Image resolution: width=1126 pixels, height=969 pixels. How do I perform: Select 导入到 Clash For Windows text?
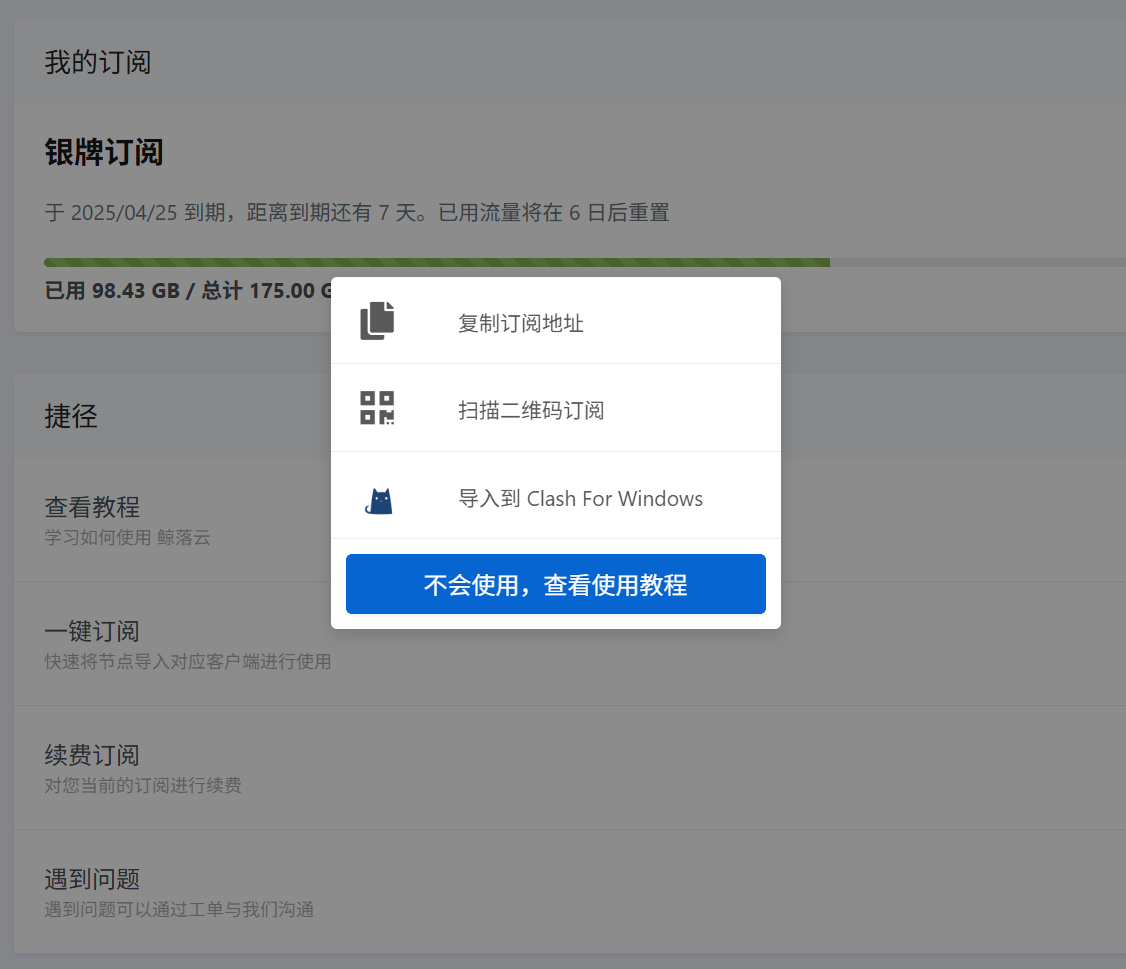click(580, 498)
